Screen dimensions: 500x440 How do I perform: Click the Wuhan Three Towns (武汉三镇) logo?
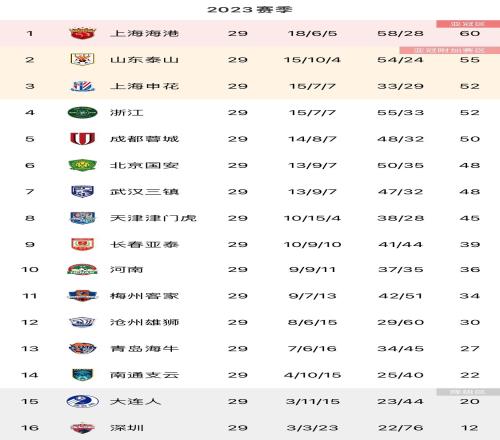point(83,191)
